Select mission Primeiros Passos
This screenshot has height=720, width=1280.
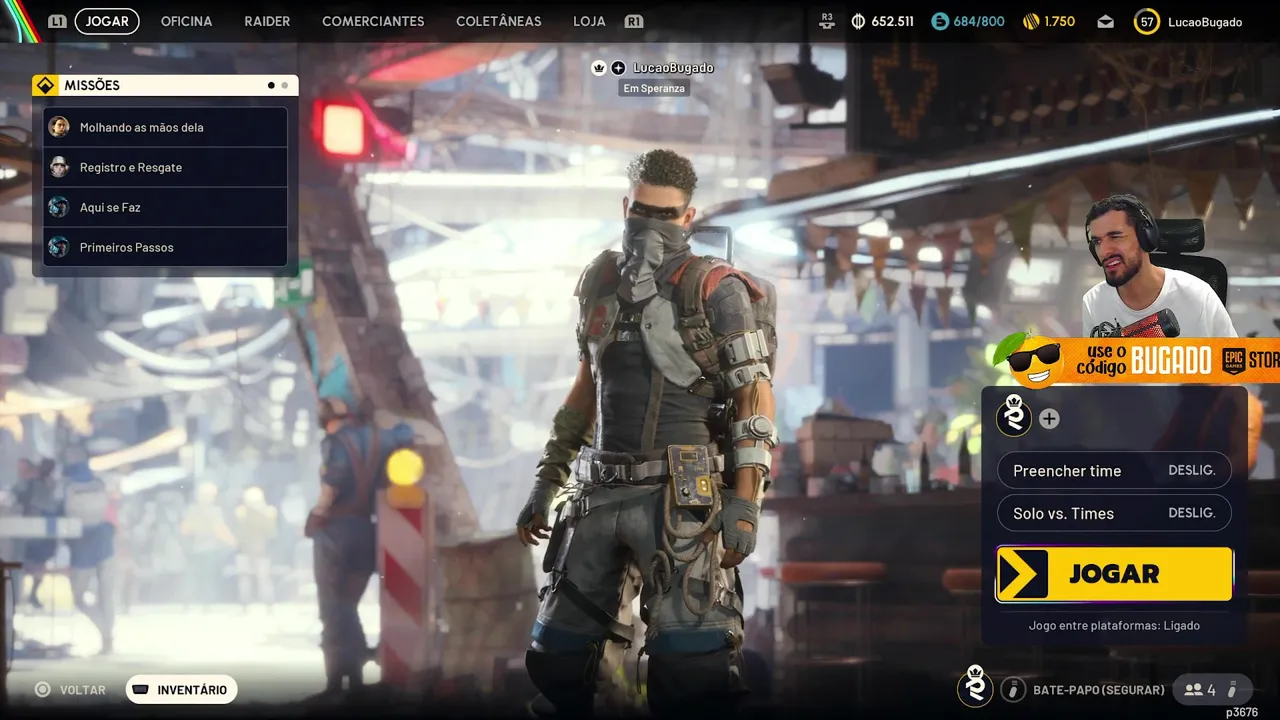coord(166,247)
